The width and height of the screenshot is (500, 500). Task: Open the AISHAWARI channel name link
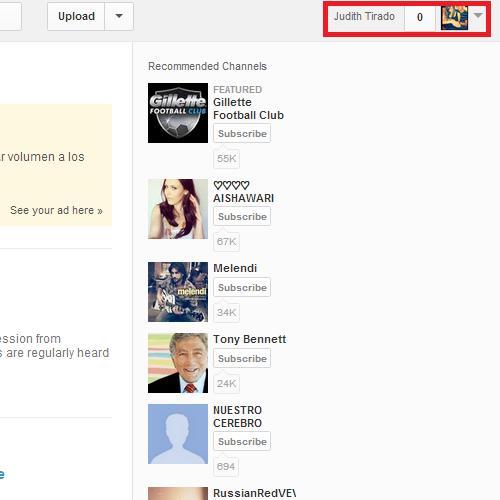243,192
